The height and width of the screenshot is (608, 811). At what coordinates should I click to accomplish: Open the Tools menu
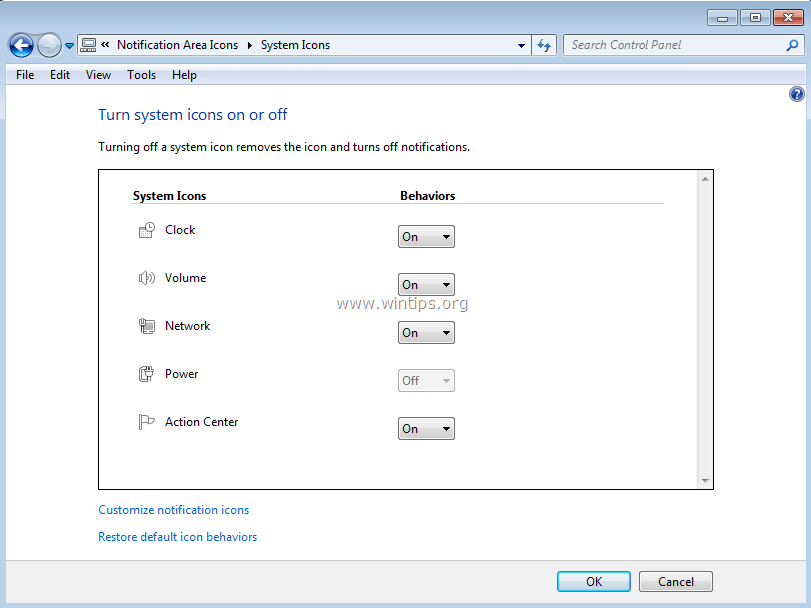[x=141, y=74]
